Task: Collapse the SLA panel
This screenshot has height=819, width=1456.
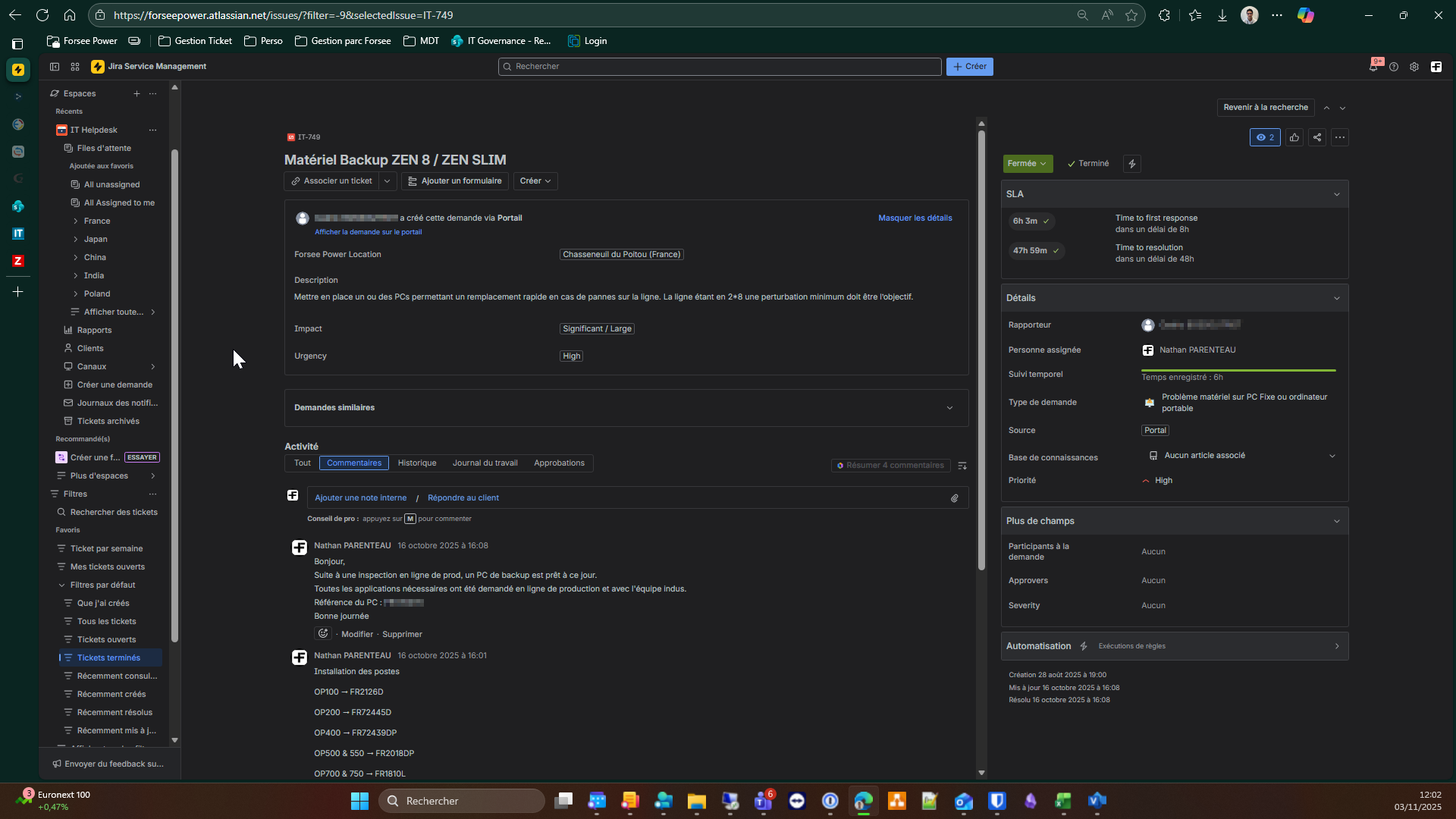Action: (x=1336, y=194)
